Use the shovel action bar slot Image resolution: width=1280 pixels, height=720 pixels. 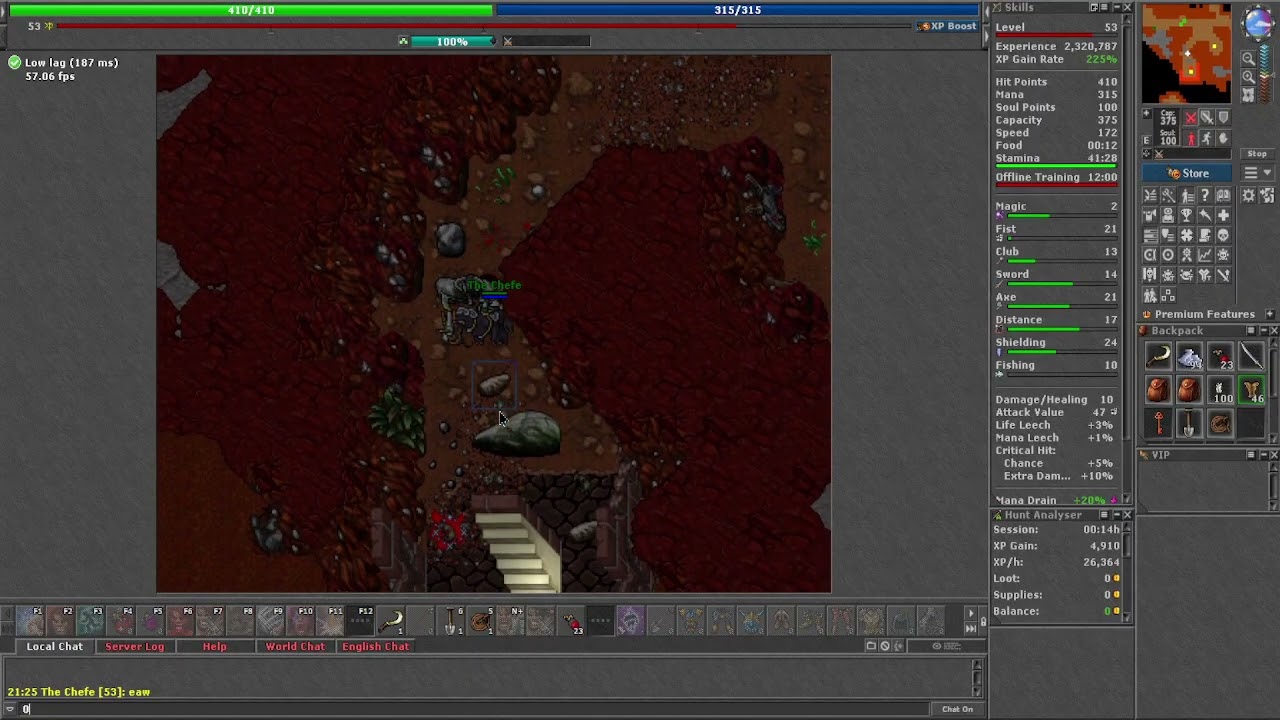coord(451,621)
